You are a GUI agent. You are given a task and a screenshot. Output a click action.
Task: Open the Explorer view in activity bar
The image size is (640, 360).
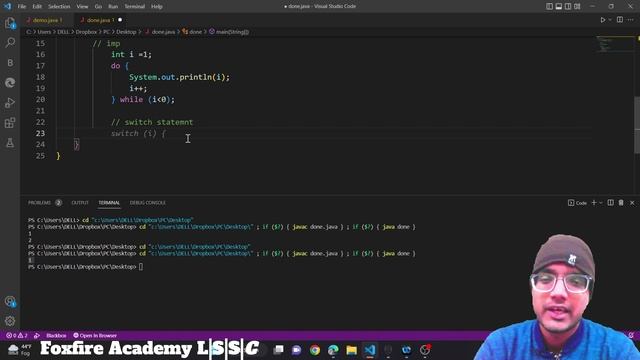pos(10,23)
